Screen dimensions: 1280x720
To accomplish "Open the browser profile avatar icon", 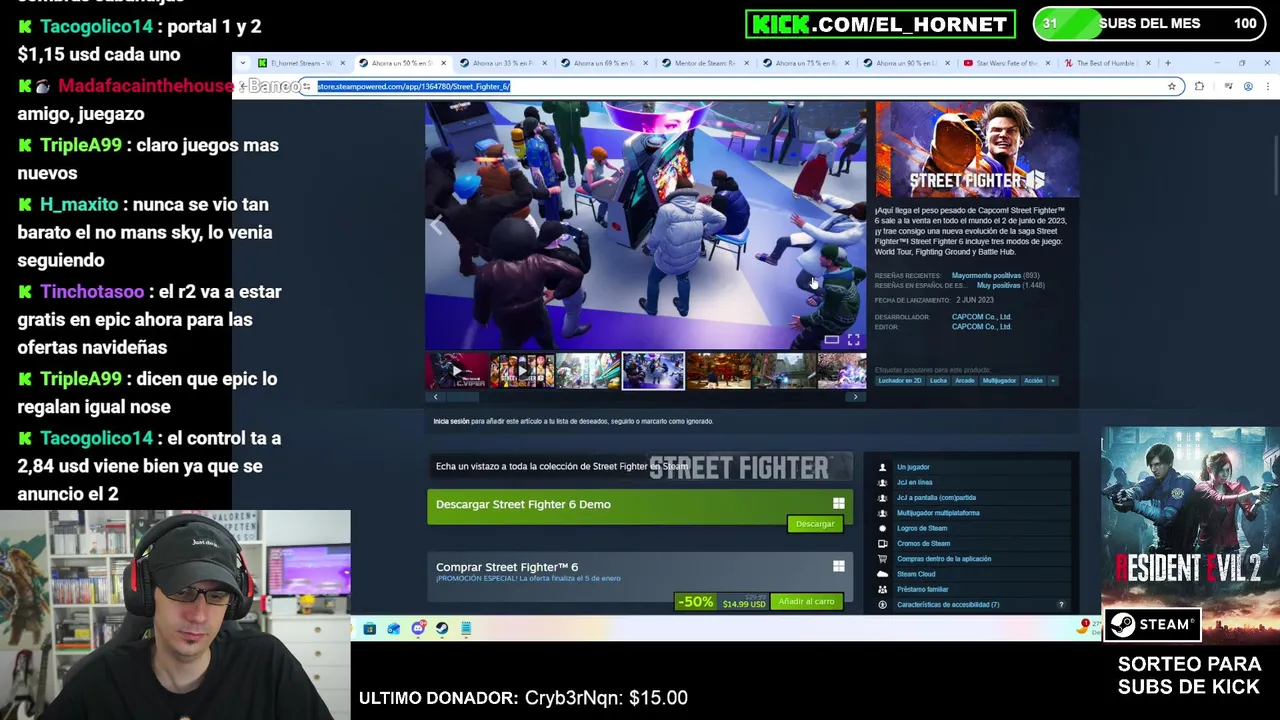I will [1248, 86].
